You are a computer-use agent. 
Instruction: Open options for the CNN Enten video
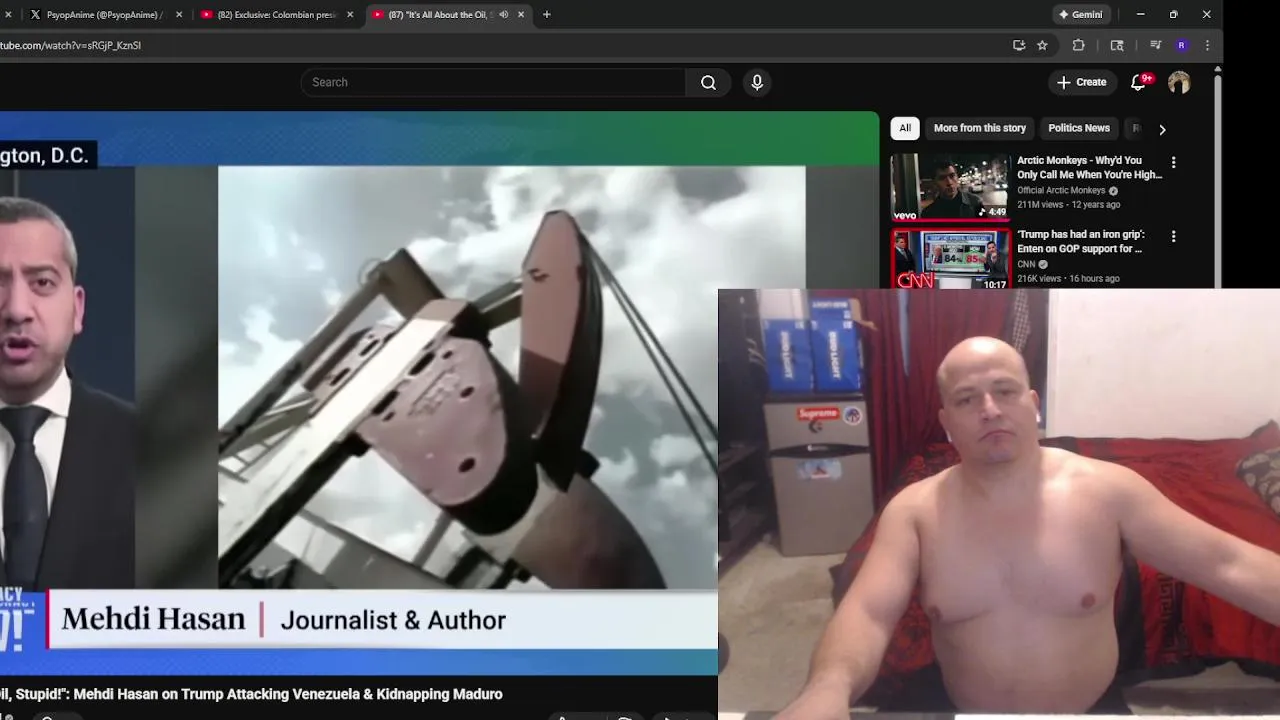tap(1173, 236)
